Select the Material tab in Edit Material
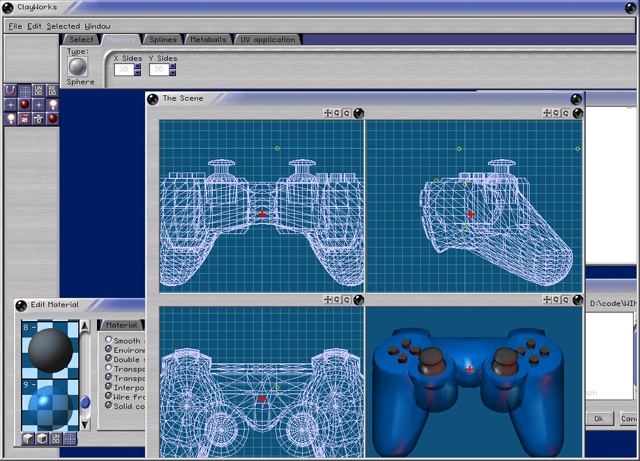640x461 pixels. point(121,325)
